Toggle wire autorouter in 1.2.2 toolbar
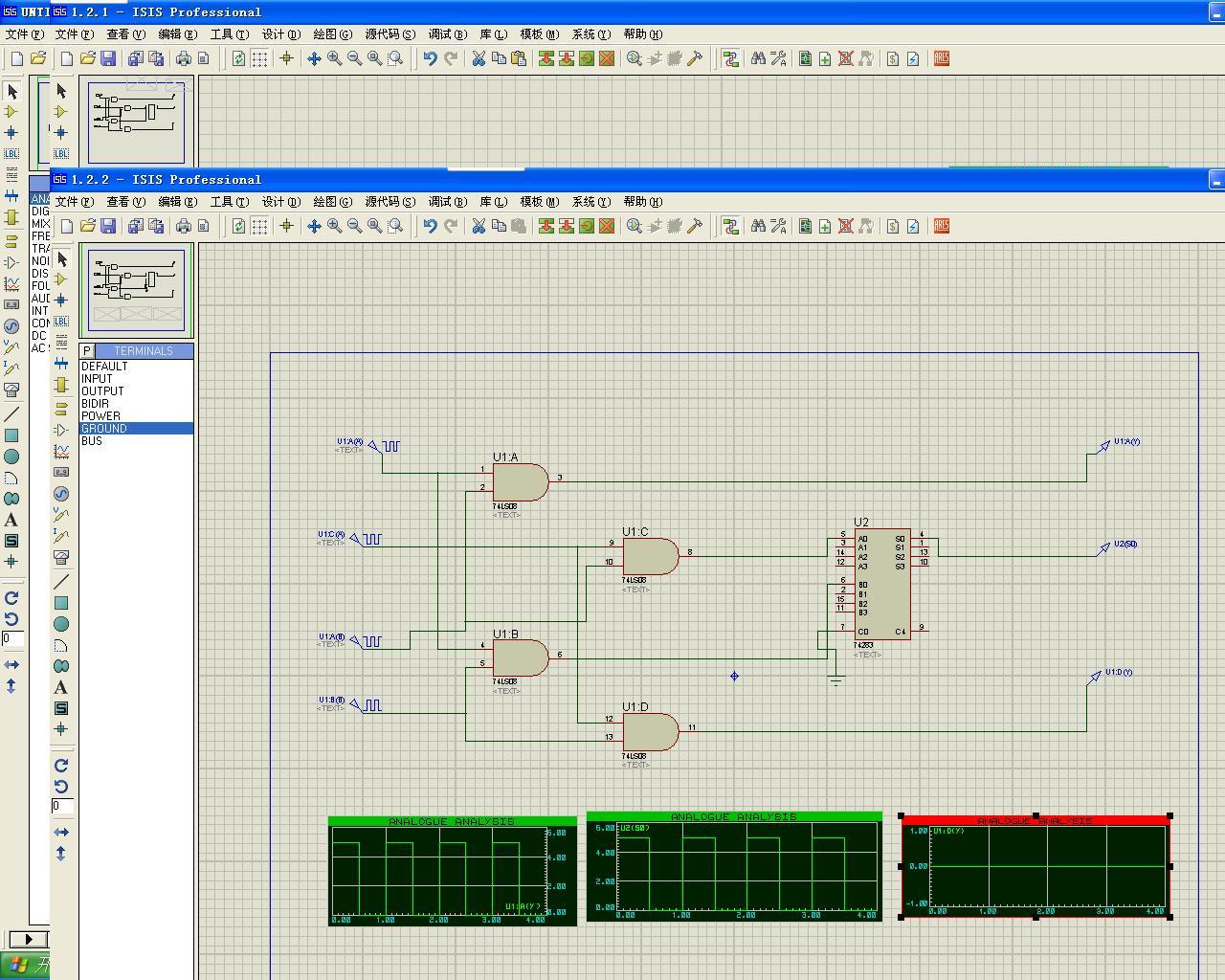 coord(731,226)
